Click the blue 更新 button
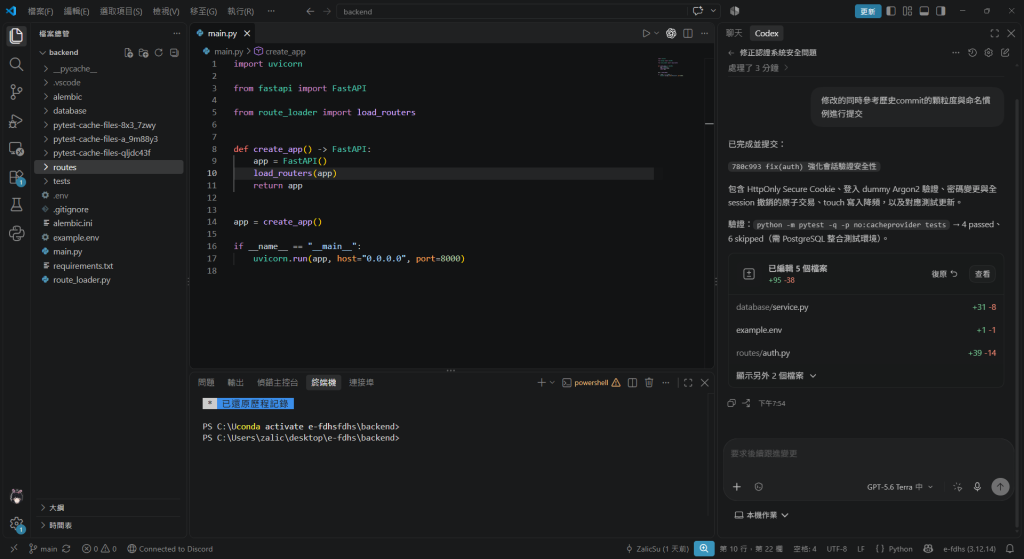 [x=867, y=11]
